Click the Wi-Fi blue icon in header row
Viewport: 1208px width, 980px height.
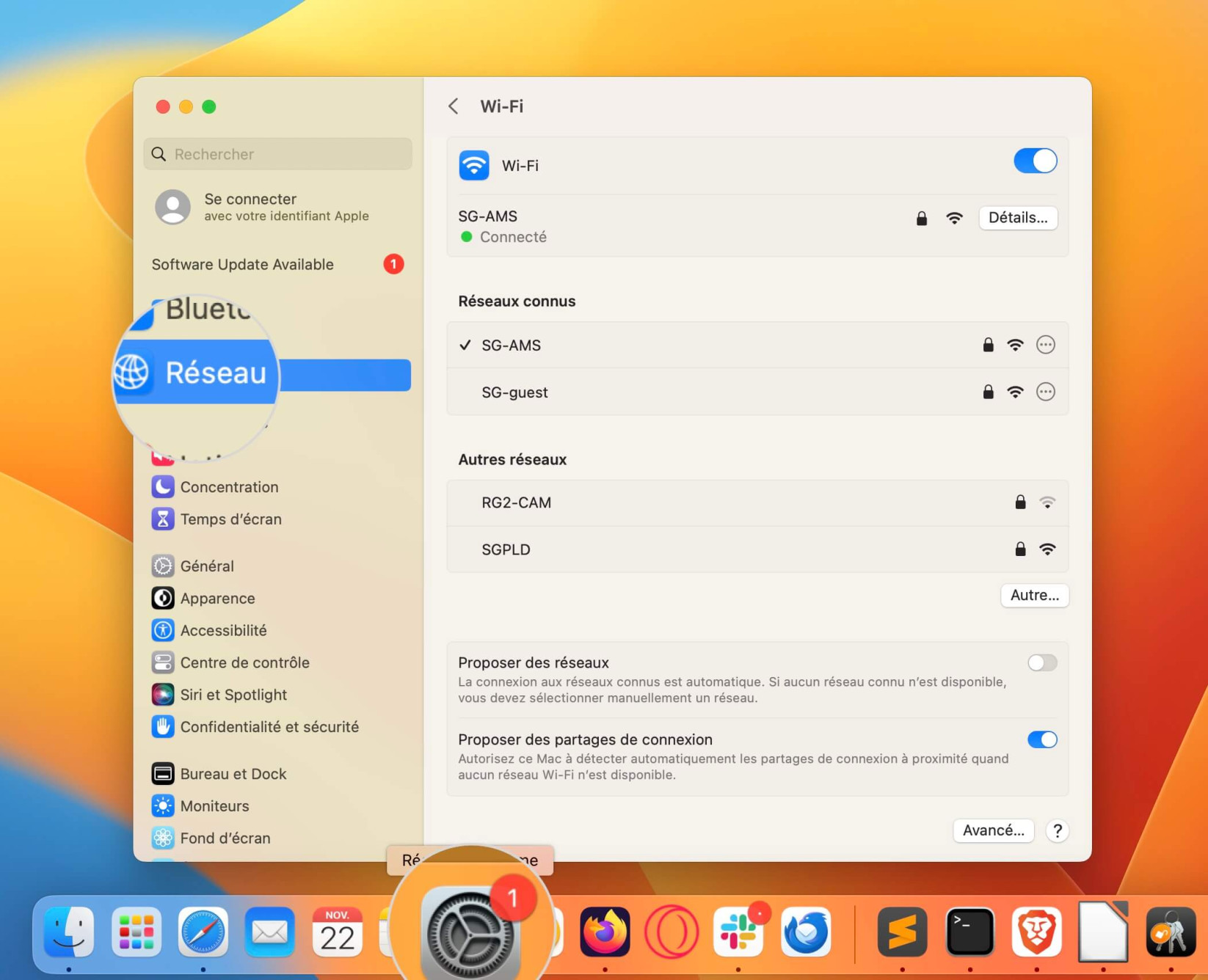(474, 166)
